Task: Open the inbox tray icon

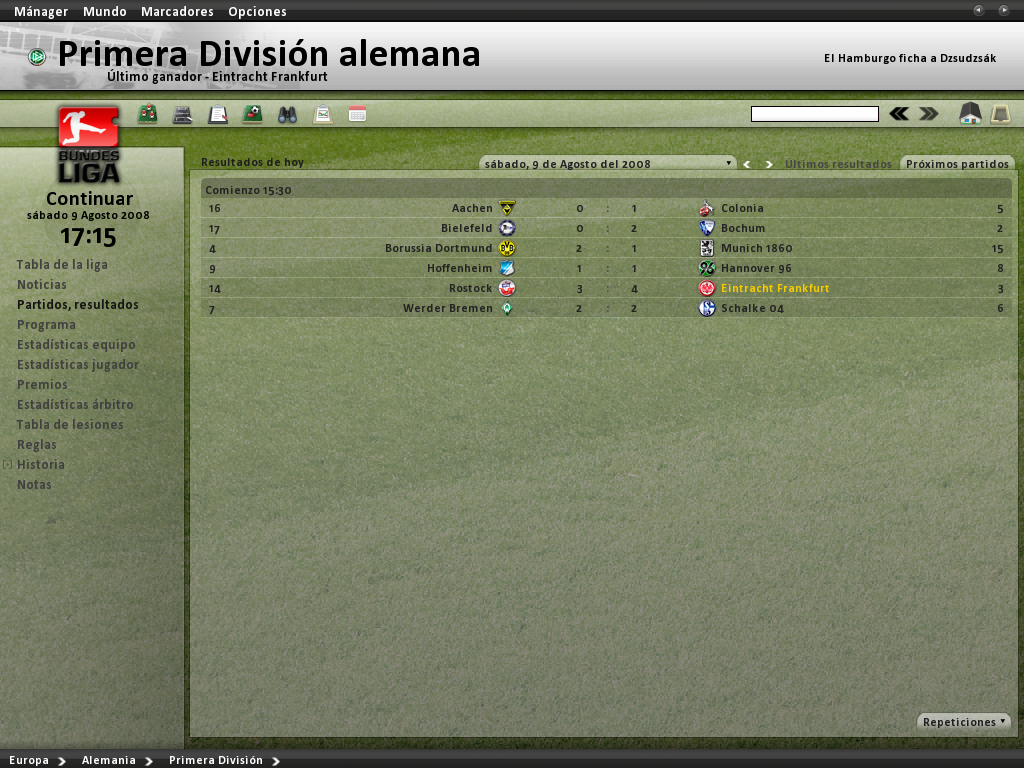Action: (1000, 114)
